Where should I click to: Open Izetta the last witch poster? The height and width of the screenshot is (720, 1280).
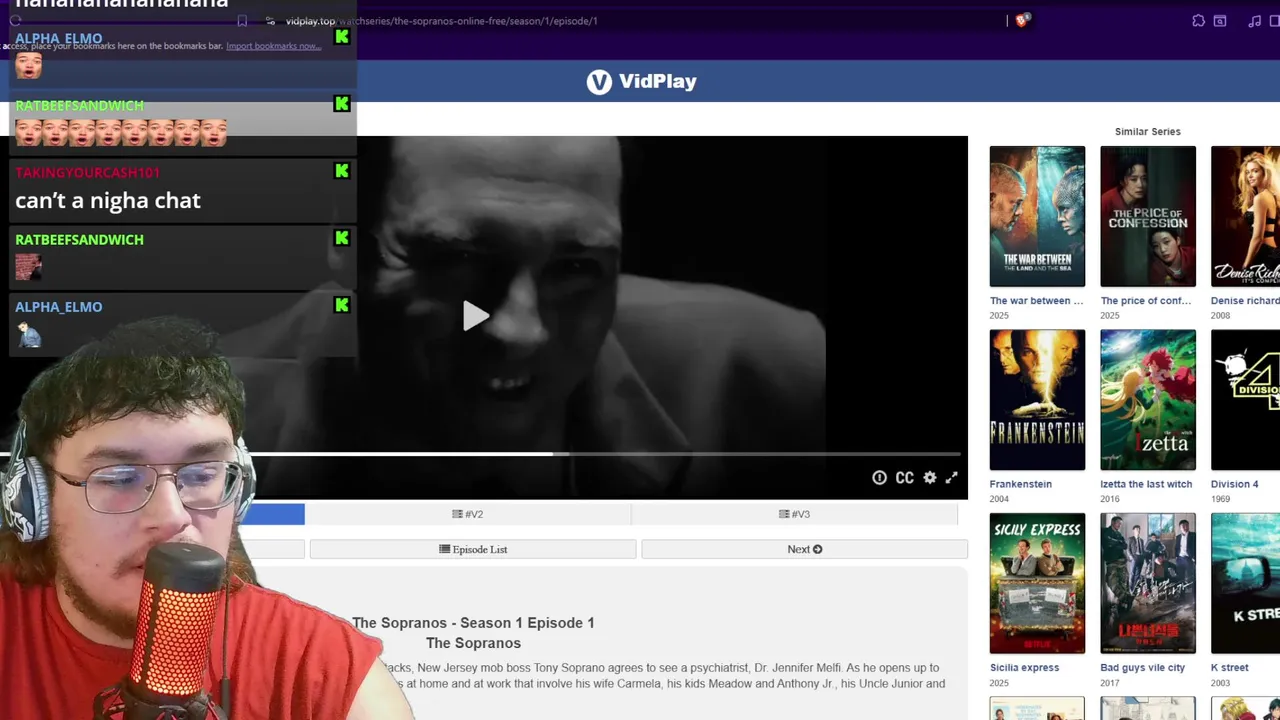click(1148, 400)
